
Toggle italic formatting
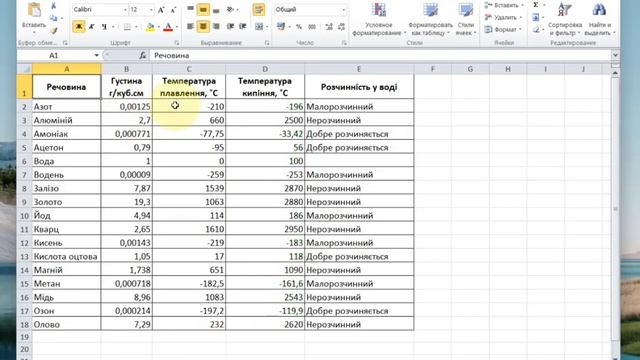tap(91, 27)
